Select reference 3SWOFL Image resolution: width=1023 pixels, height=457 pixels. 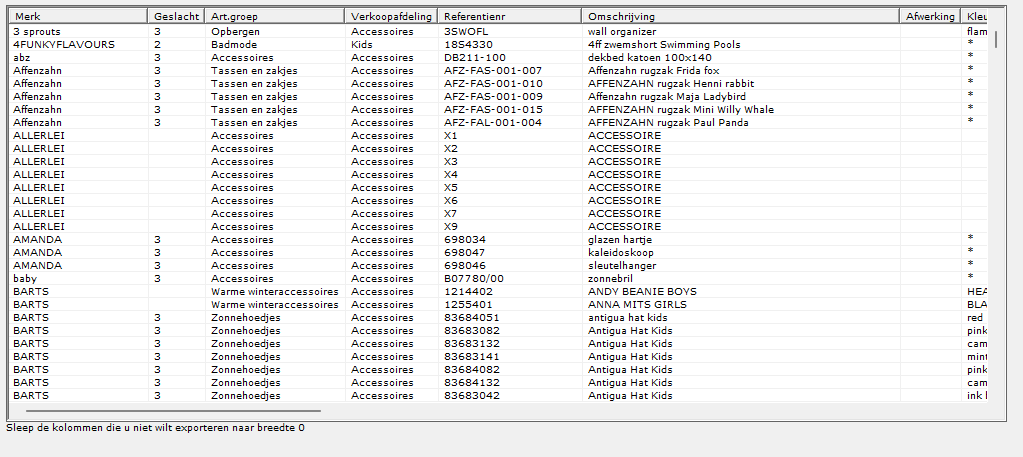pos(466,31)
